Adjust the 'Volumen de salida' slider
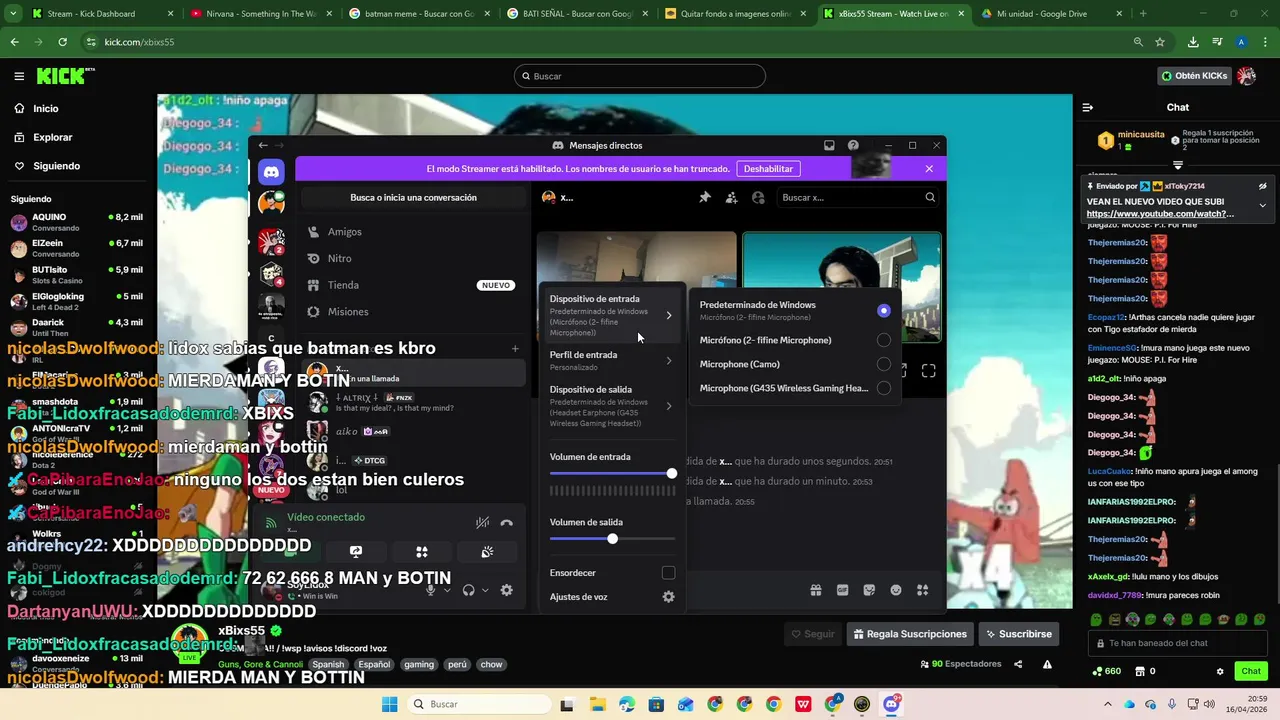Screen dimensions: 1280x720 coord(612,539)
